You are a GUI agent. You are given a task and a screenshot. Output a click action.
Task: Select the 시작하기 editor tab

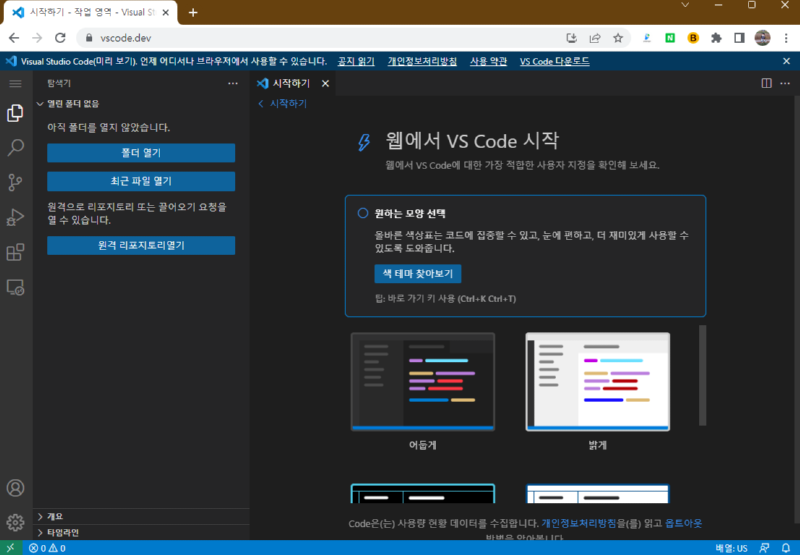tap(290, 84)
